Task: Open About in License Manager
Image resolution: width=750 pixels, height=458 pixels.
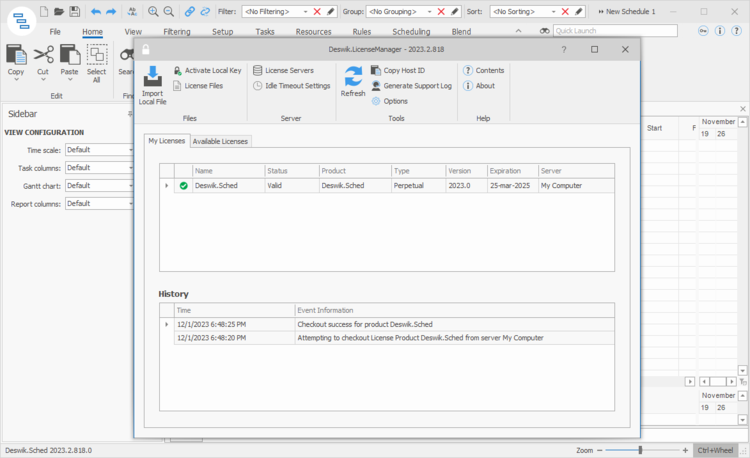Action: tap(479, 86)
